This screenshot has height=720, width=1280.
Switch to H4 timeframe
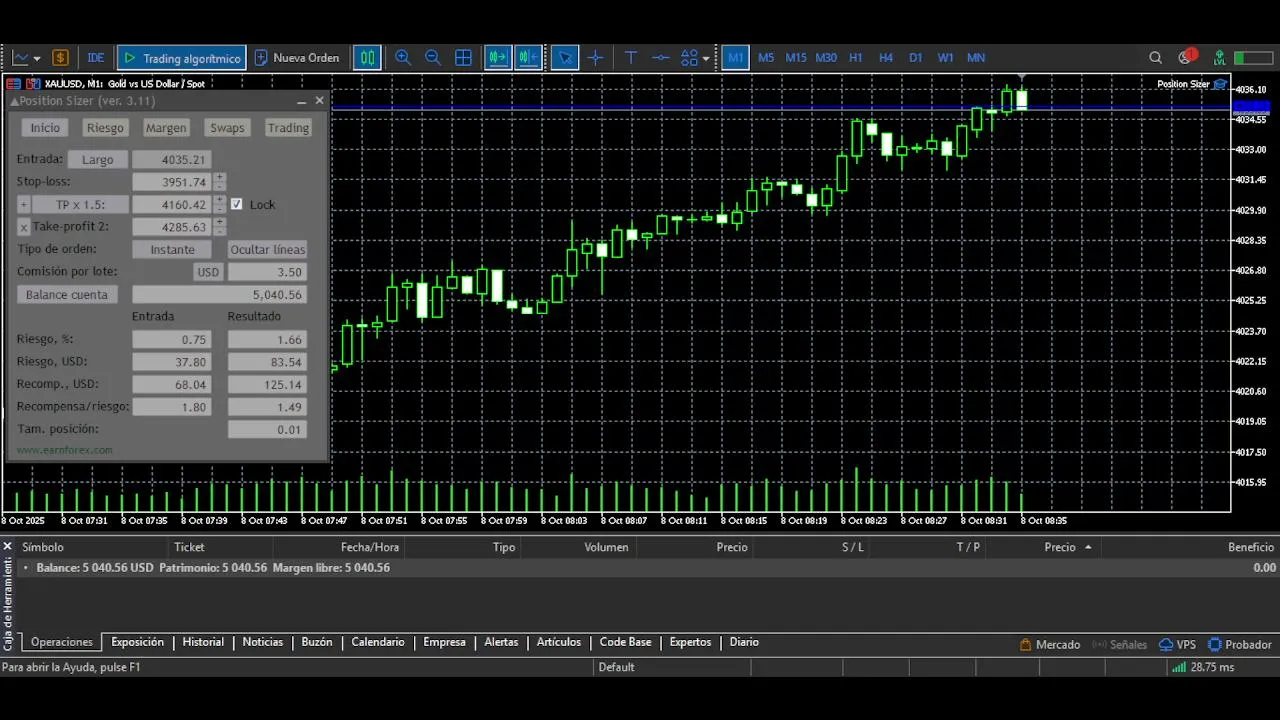pyautogui.click(x=886, y=58)
